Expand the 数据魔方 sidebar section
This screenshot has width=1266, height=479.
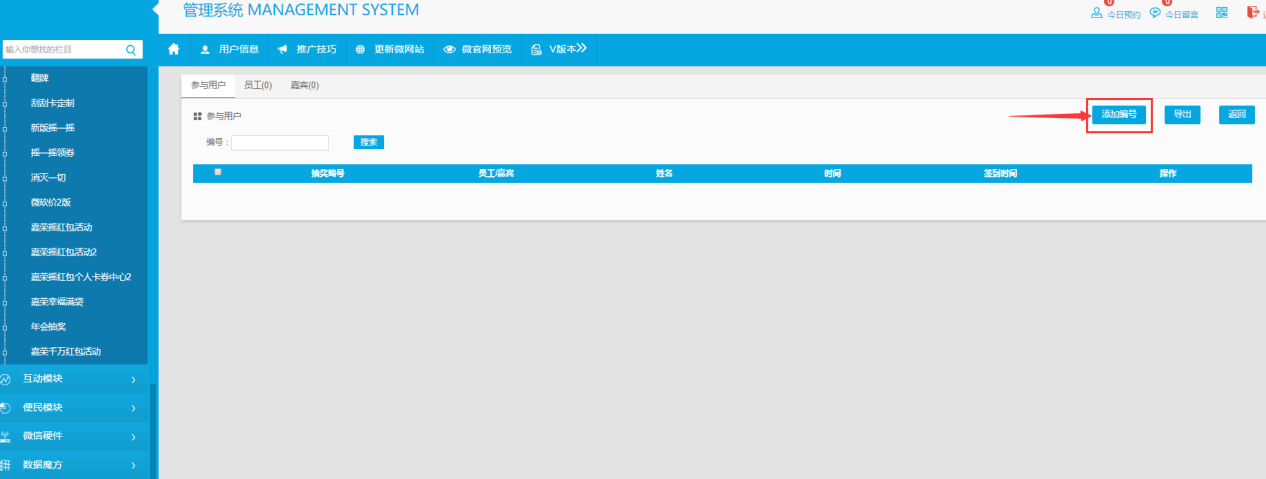point(70,465)
